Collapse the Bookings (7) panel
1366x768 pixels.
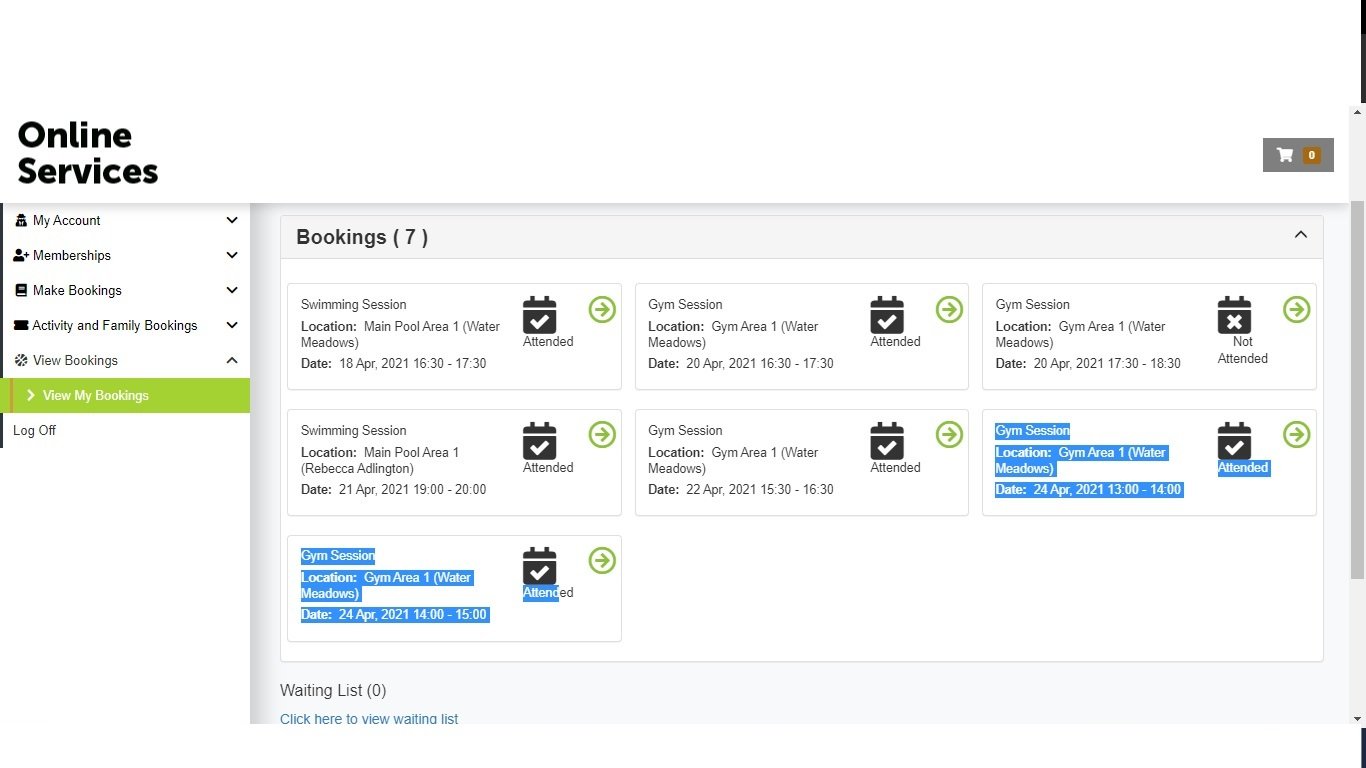1300,236
